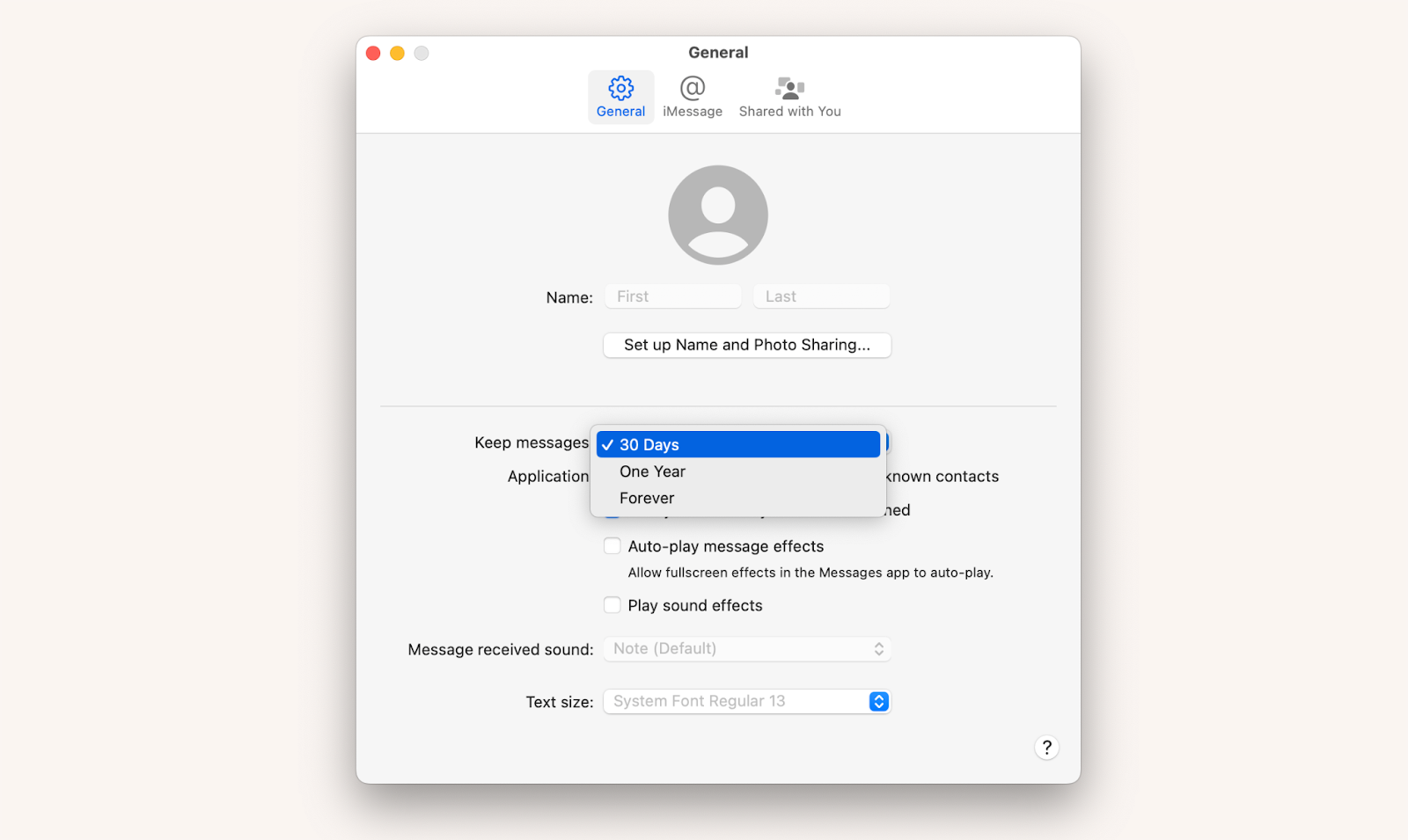Enable Auto-play message effects checkbox
The height and width of the screenshot is (840, 1408).
coord(612,546)
